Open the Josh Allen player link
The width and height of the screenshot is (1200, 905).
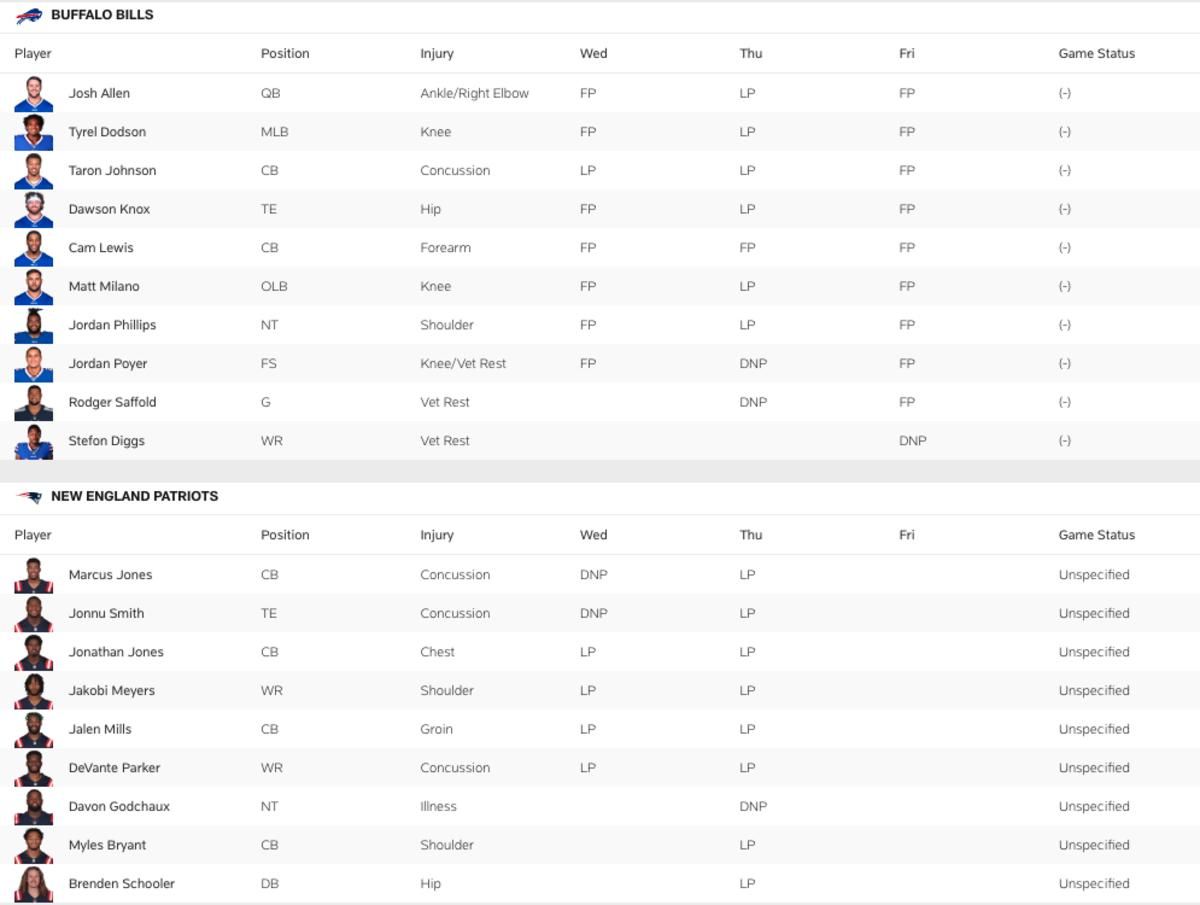99,93
